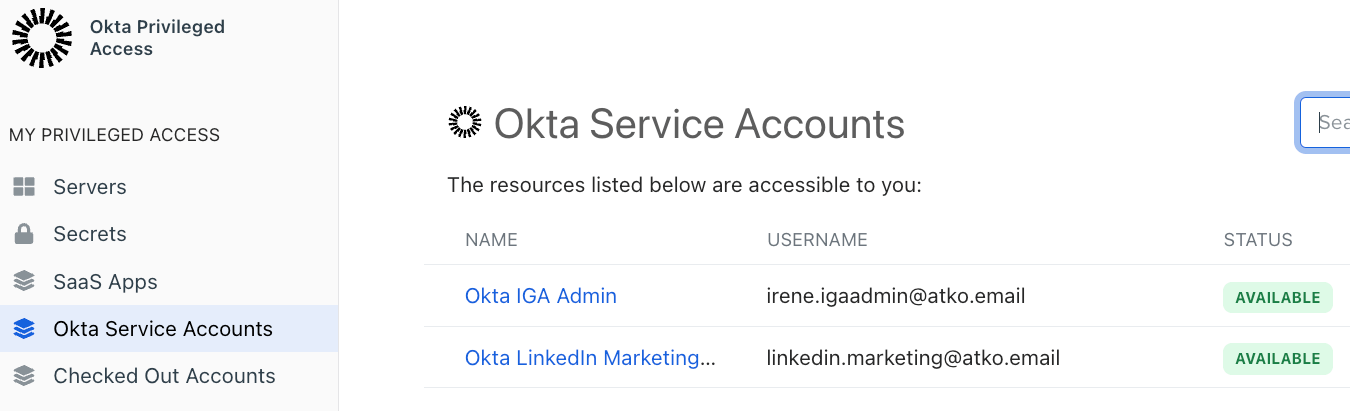Click the Servers grid icon

point(24,187)
